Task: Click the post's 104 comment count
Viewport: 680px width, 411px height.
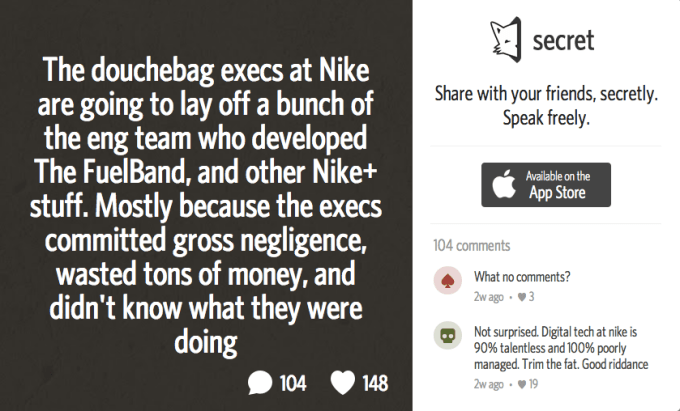Action: (x=292, y=383)
